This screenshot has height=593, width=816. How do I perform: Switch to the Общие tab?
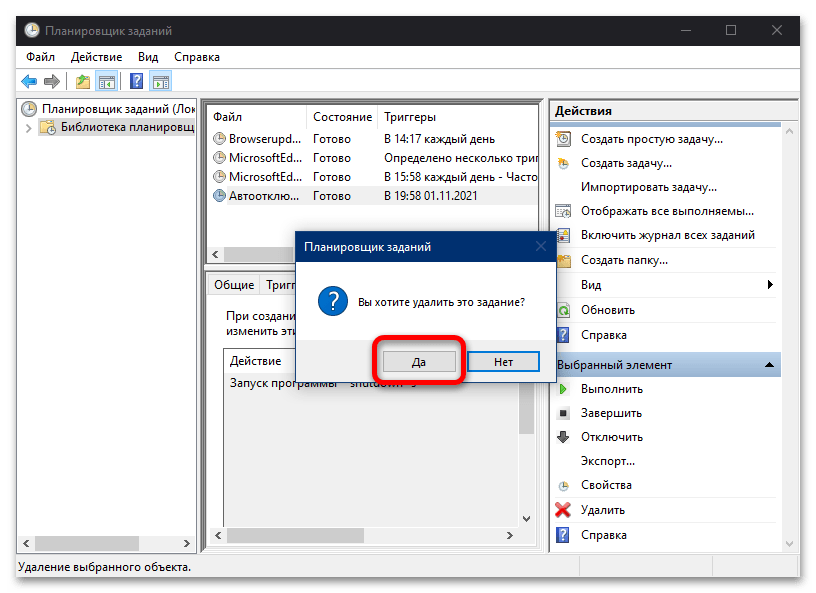click(x=233, y=285)
